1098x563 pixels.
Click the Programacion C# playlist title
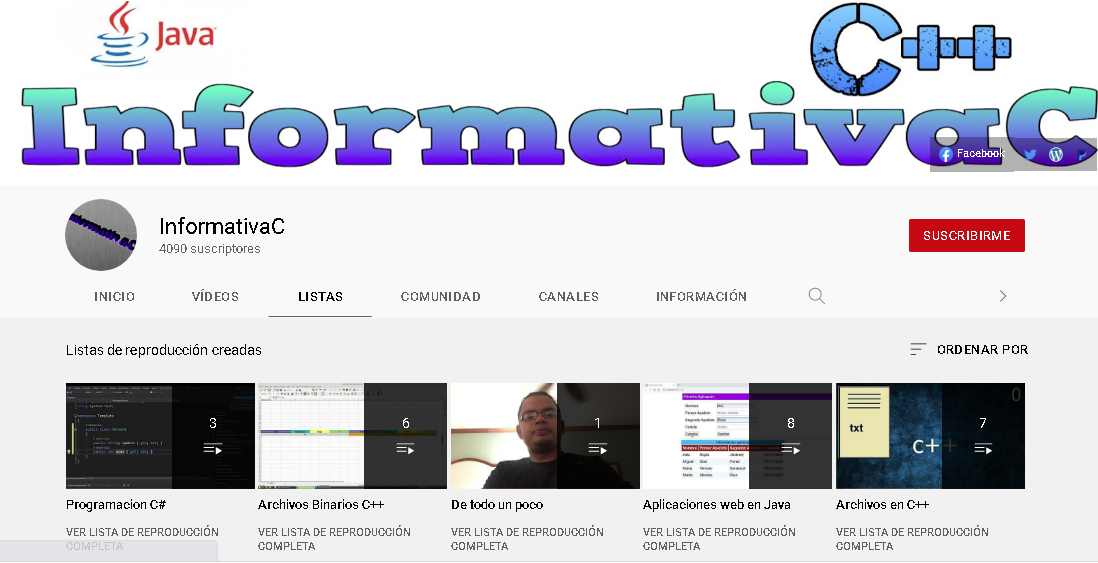(116, 504)
